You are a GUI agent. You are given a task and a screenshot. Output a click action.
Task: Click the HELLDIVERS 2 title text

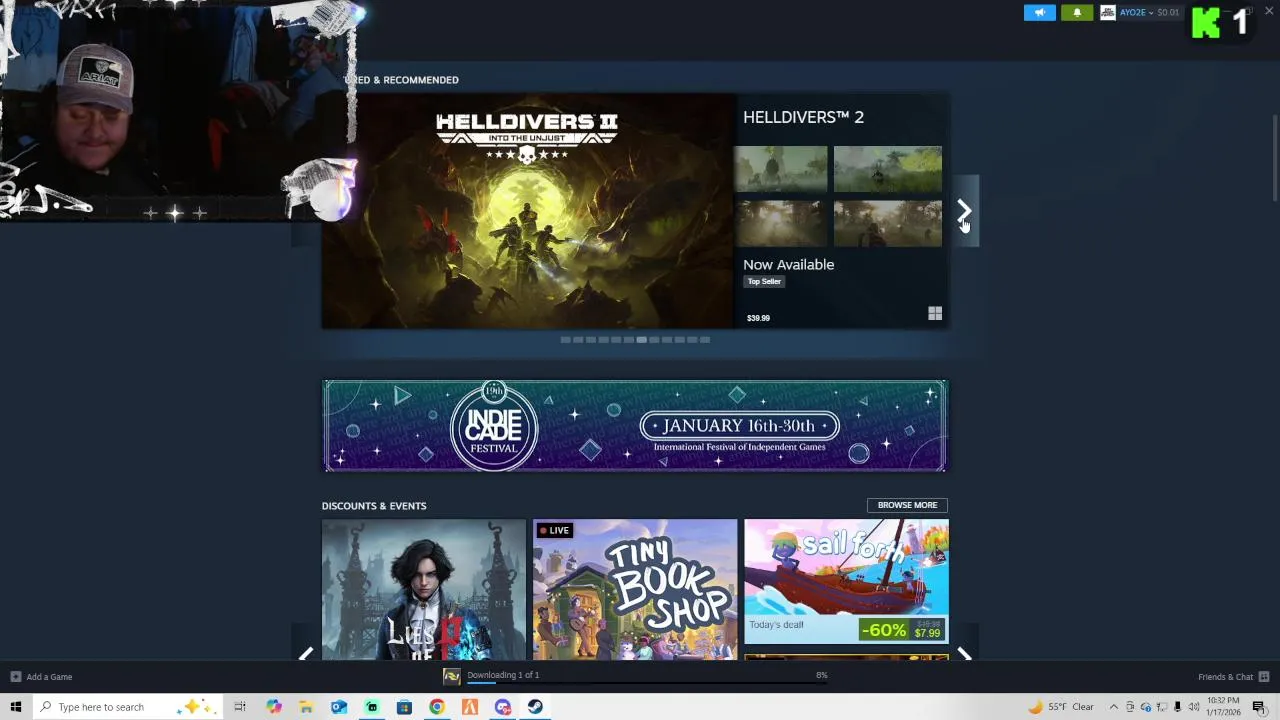803,117
